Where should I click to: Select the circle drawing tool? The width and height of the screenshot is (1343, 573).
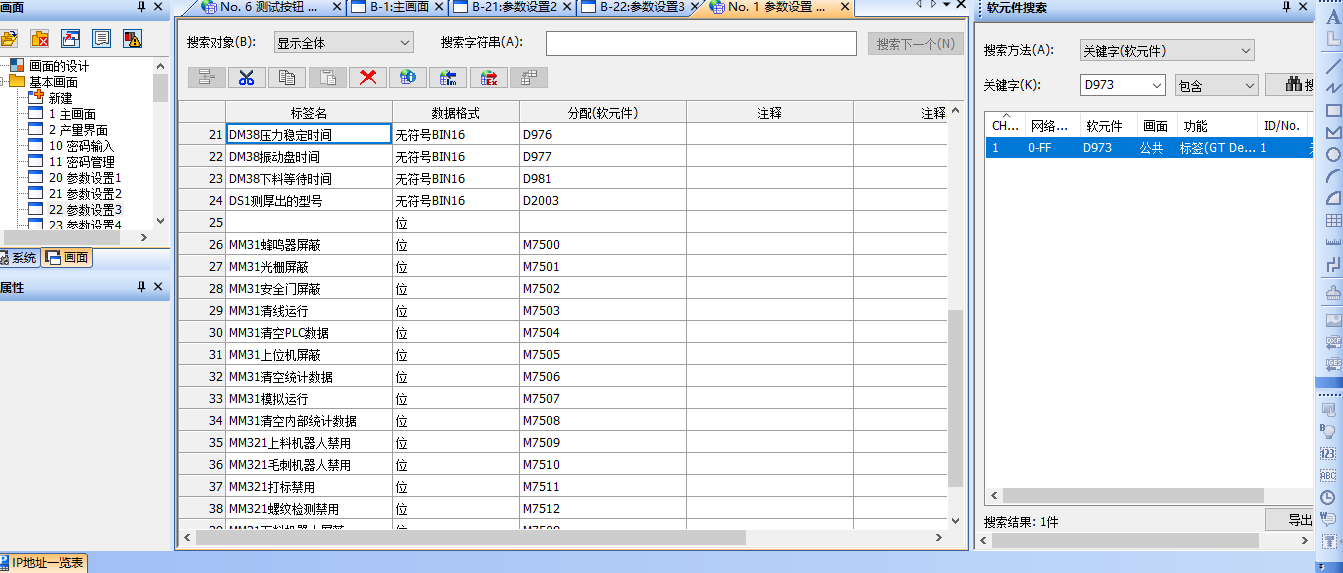[x=1332, y=155]
